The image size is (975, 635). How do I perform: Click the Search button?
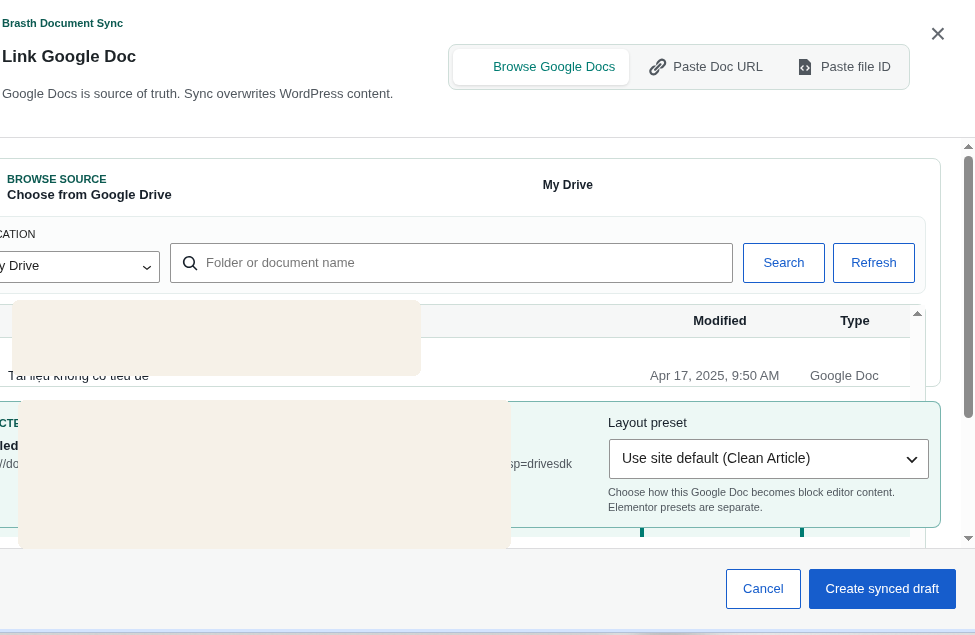tap(783, 263)
